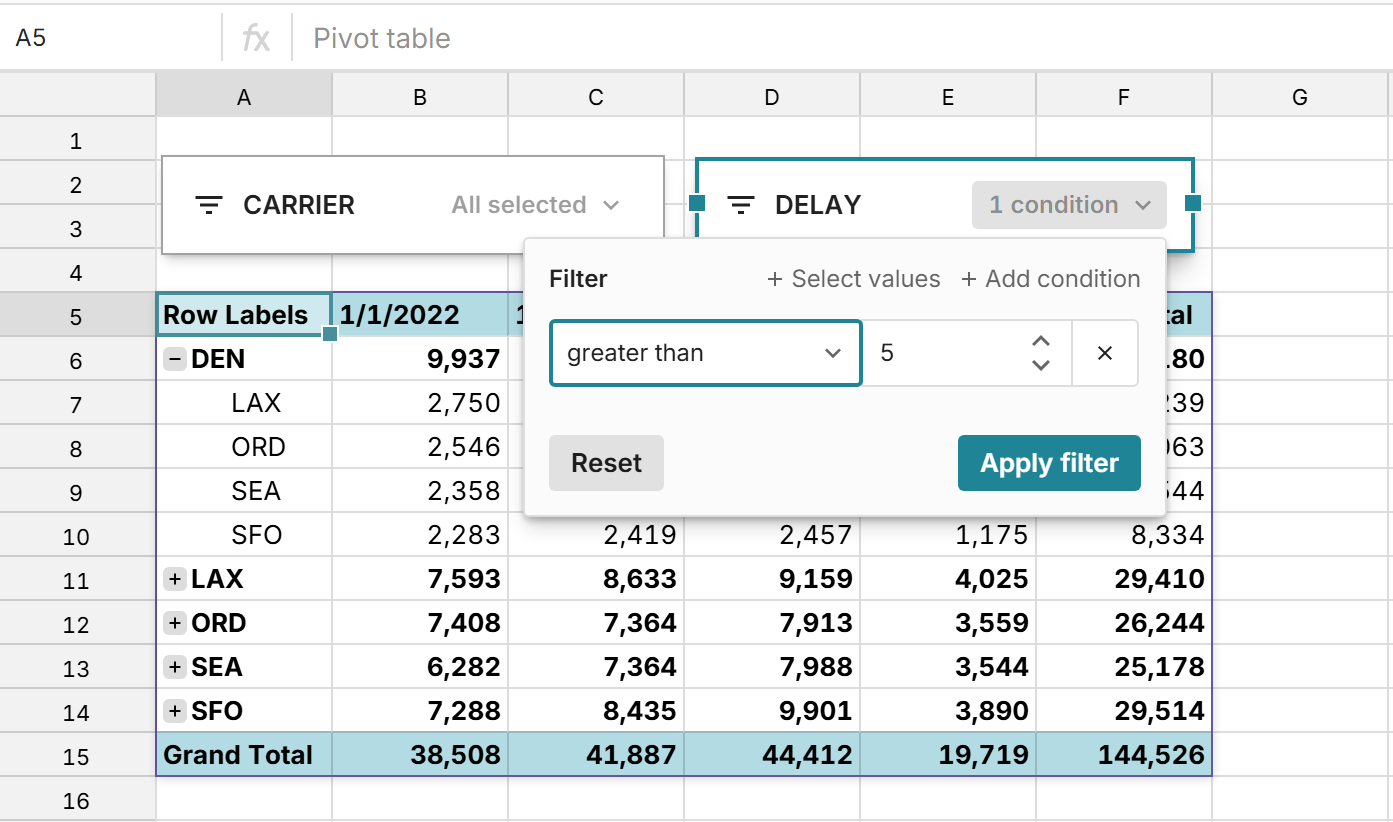Viewport: 1393px width, 822px height.
Task: Increment the filter value with the up arrow
Action: 1040,341
